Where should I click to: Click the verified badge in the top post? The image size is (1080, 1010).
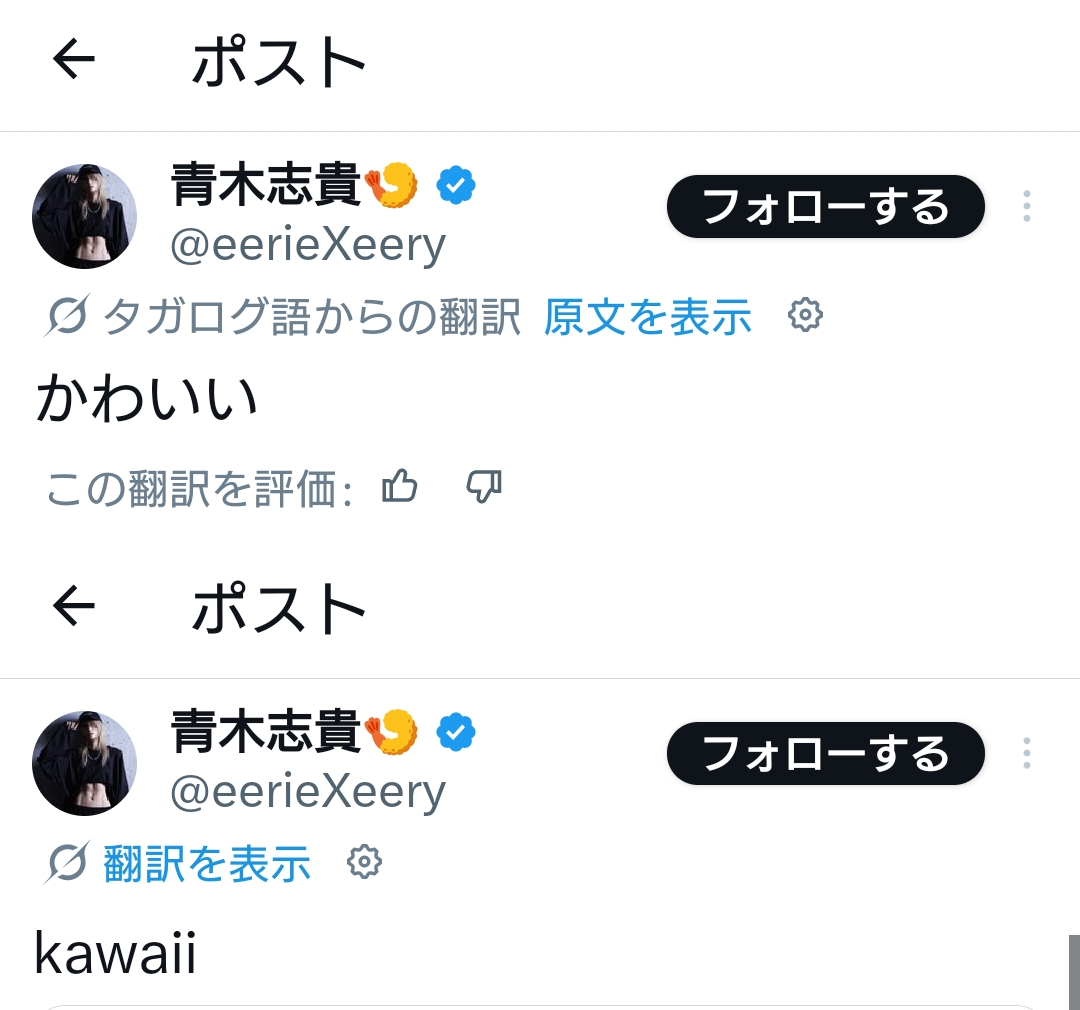tap(456, 186)
